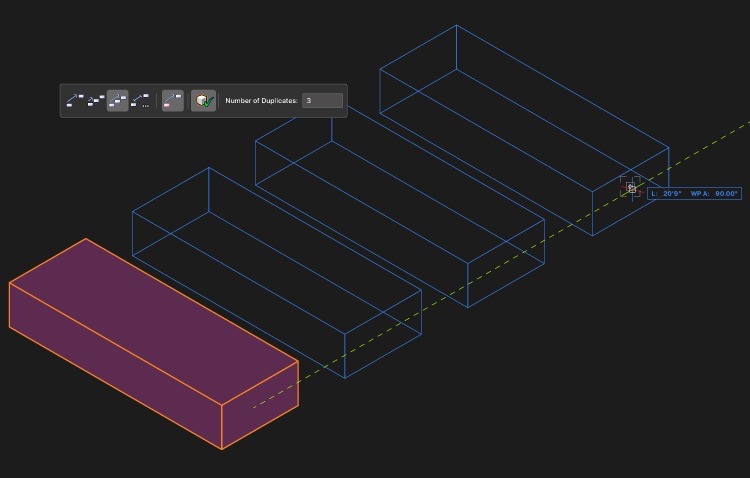Click the snap cursor on the guide line

pyautogui.click(x=631, y=188)
